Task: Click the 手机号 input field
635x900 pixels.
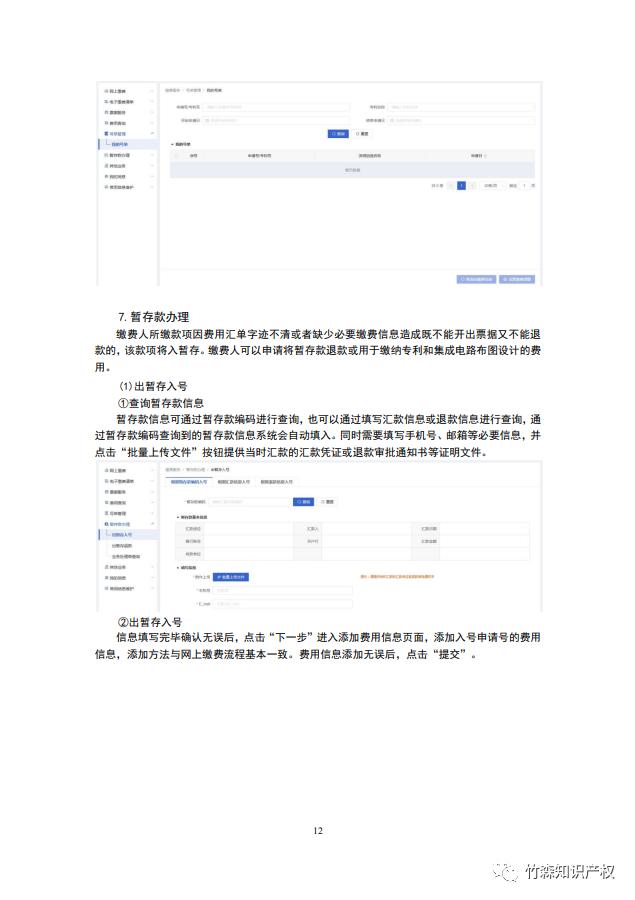Action: pyautogui.click(x=282, y=591)
